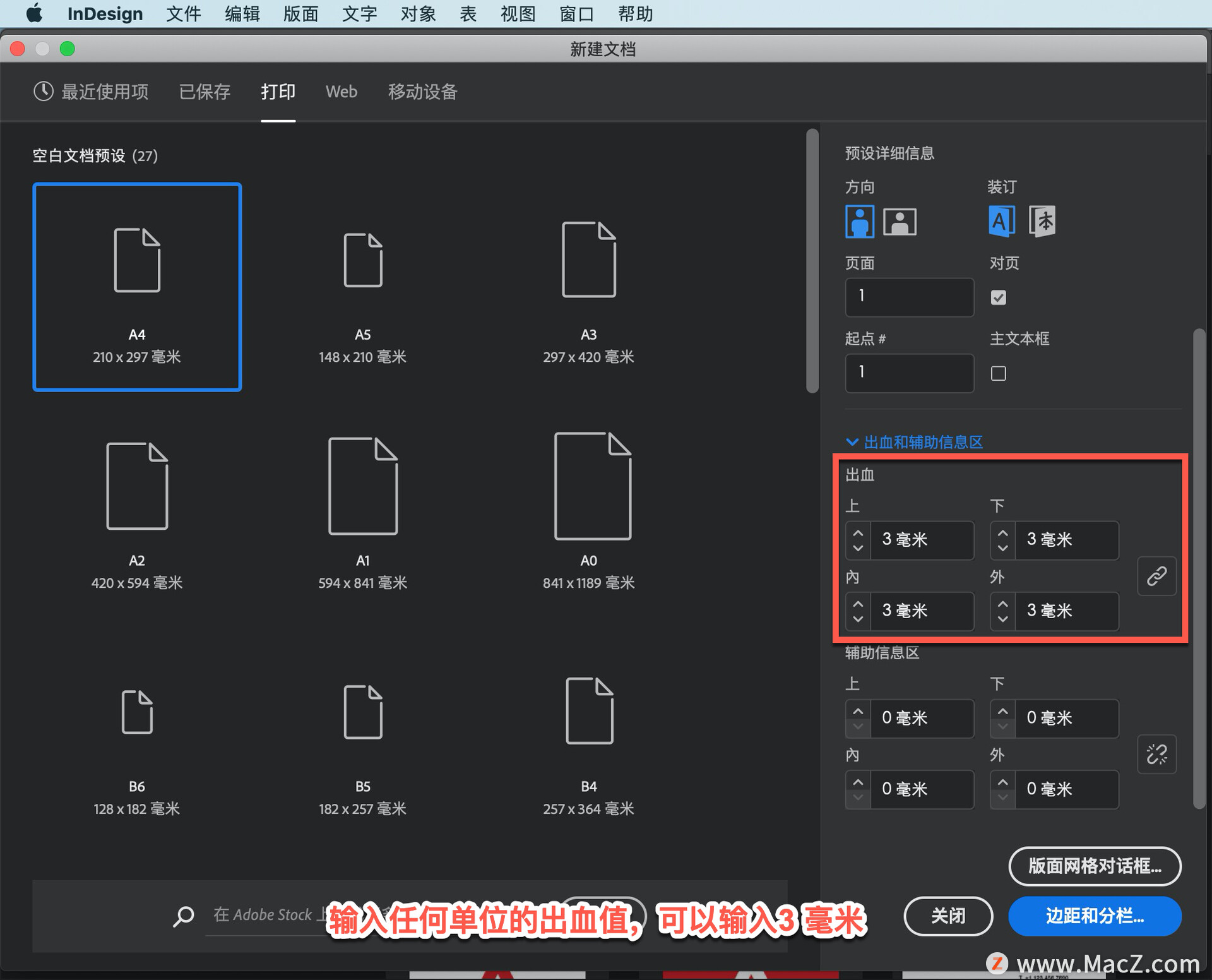Open the 文字 menu
Image resolution: width=1212 pixels, height=980 pixels.
click(360, 13)
